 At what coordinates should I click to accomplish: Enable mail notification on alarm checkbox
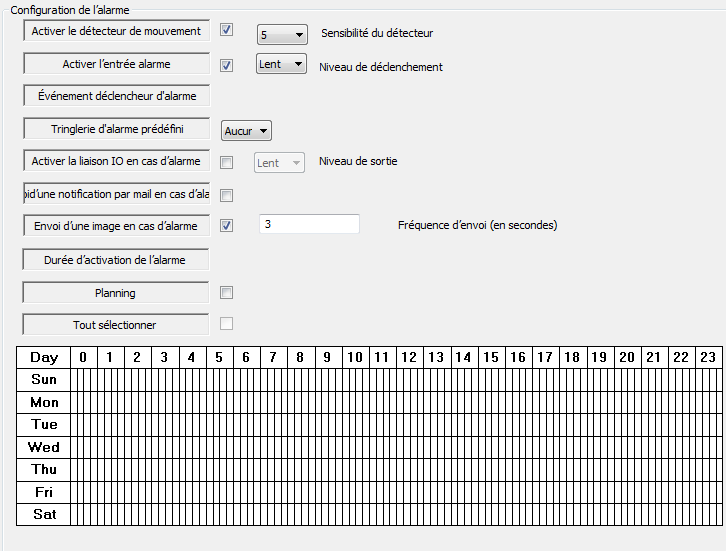[226, 195]
